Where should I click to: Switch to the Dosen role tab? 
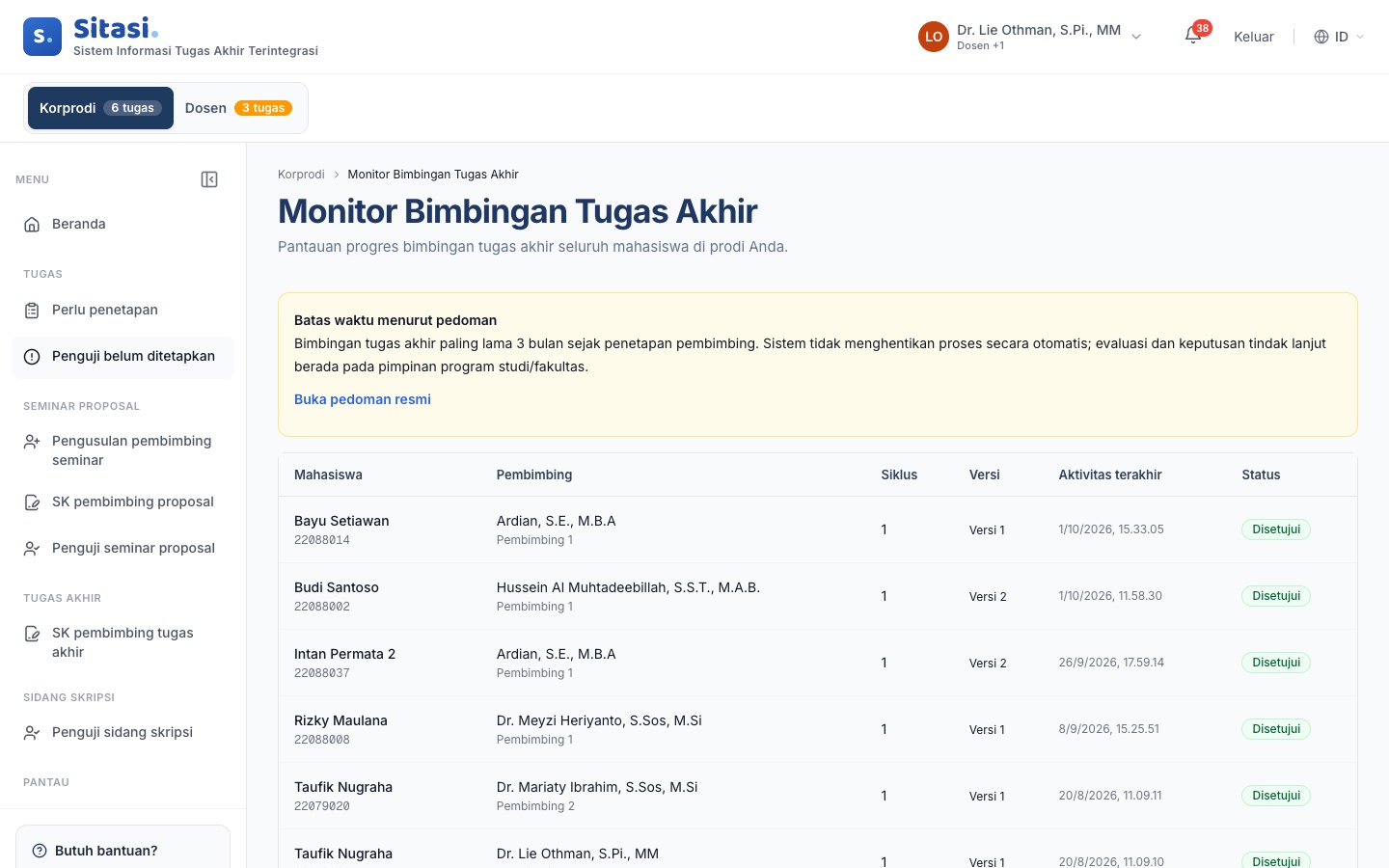[238, 108]
